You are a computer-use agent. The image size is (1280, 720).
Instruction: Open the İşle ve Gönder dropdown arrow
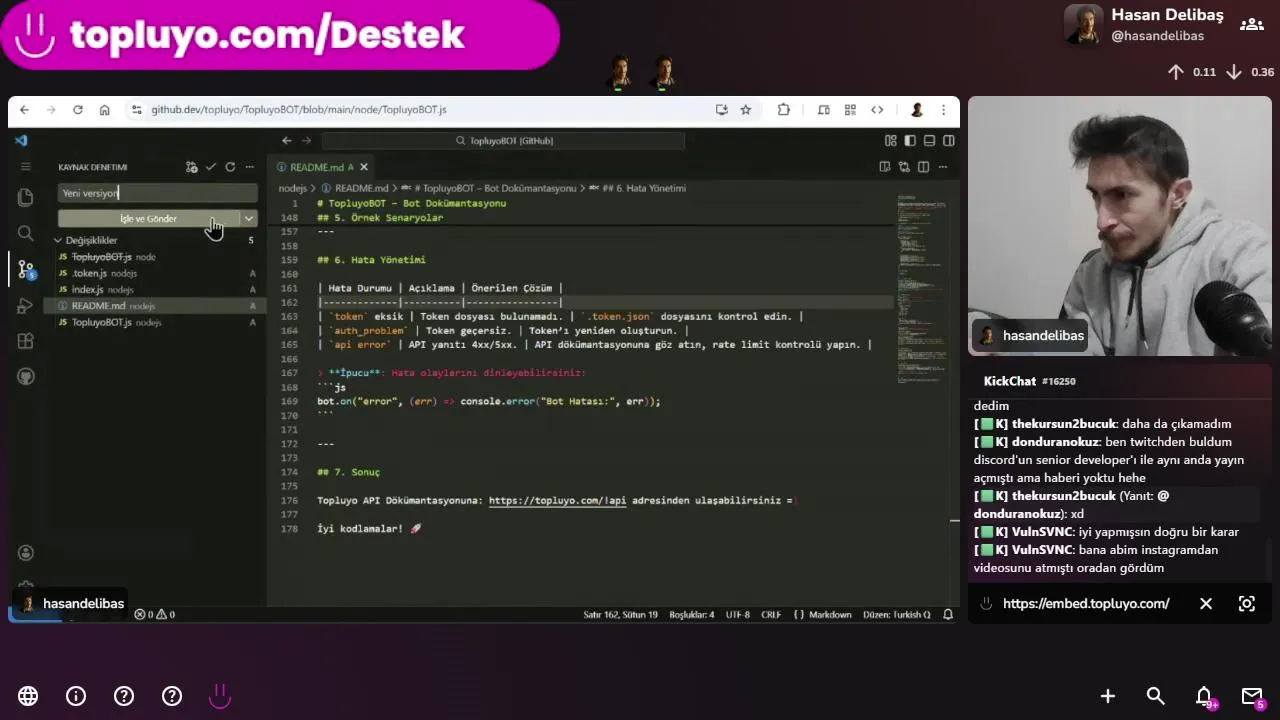tap(249, 219)
